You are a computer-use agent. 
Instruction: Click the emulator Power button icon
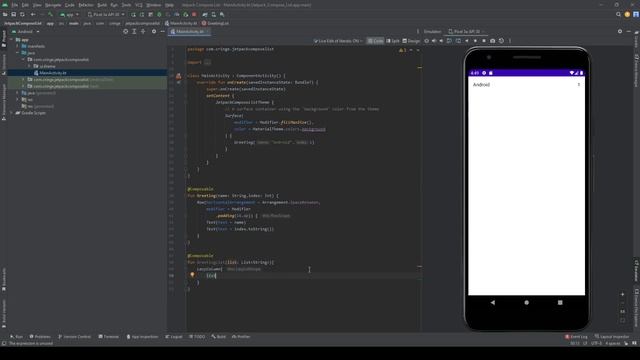point(427,41)
